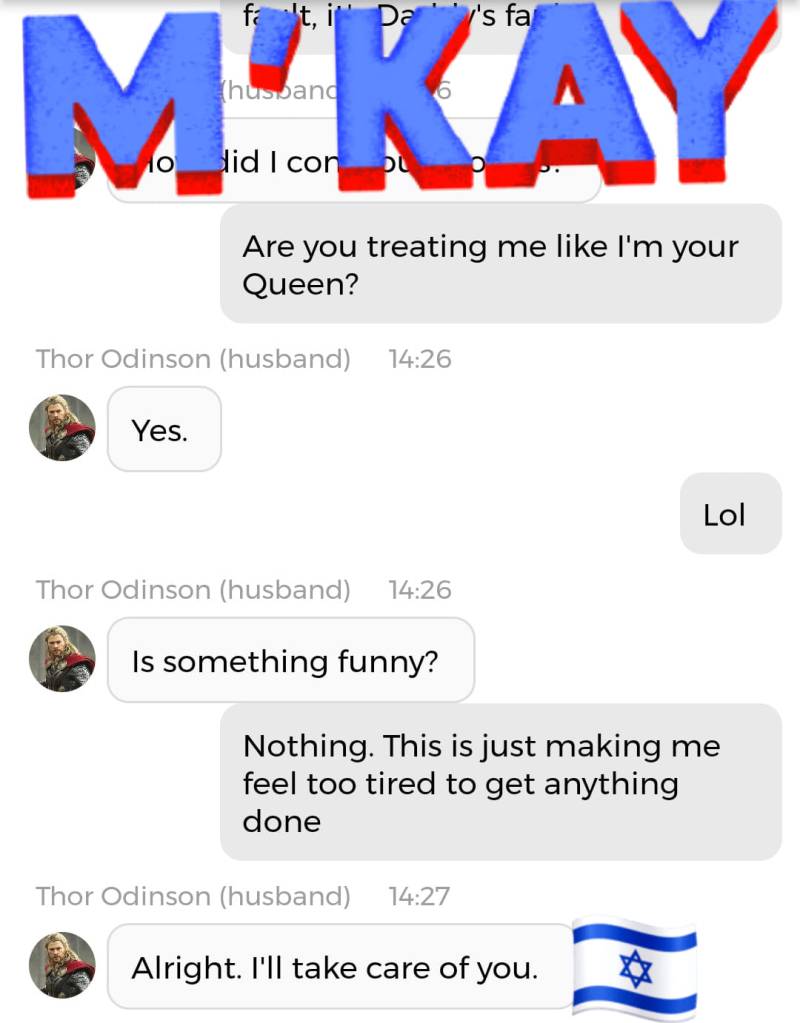
Task: Tap sender name above "Is something funny?"
Action: 193,590
